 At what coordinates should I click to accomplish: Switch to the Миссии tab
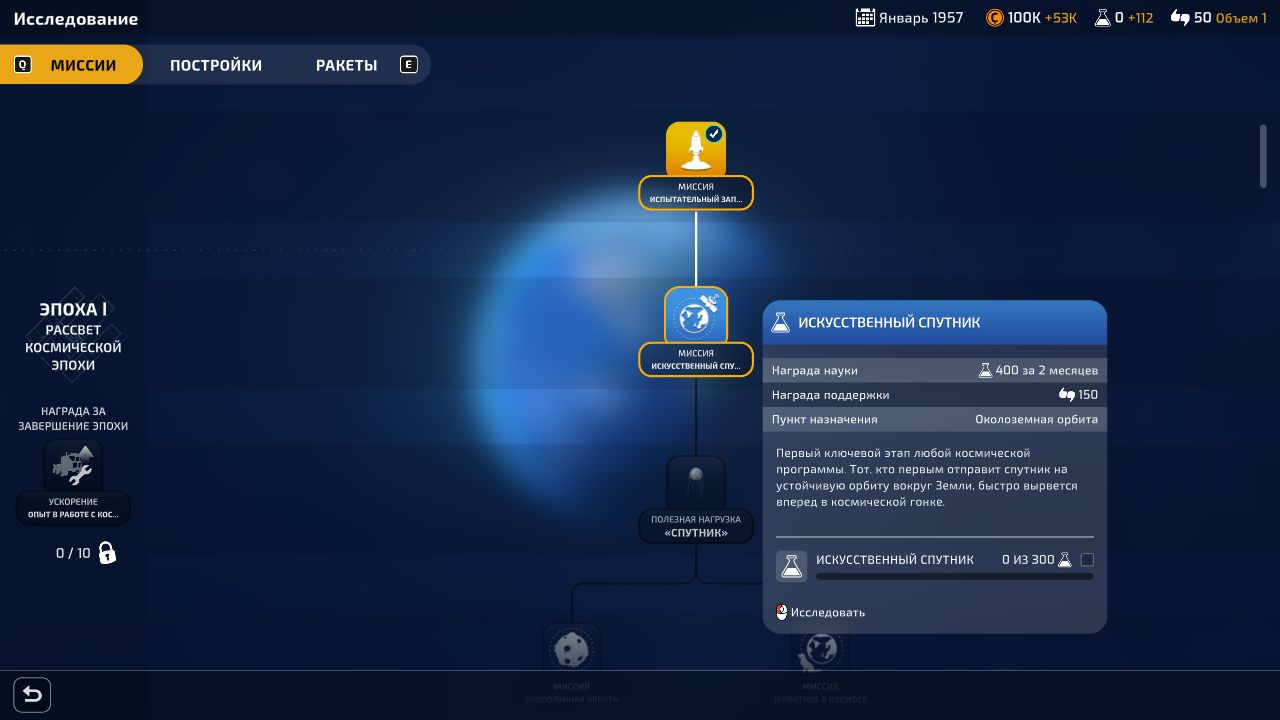point(83,65)
